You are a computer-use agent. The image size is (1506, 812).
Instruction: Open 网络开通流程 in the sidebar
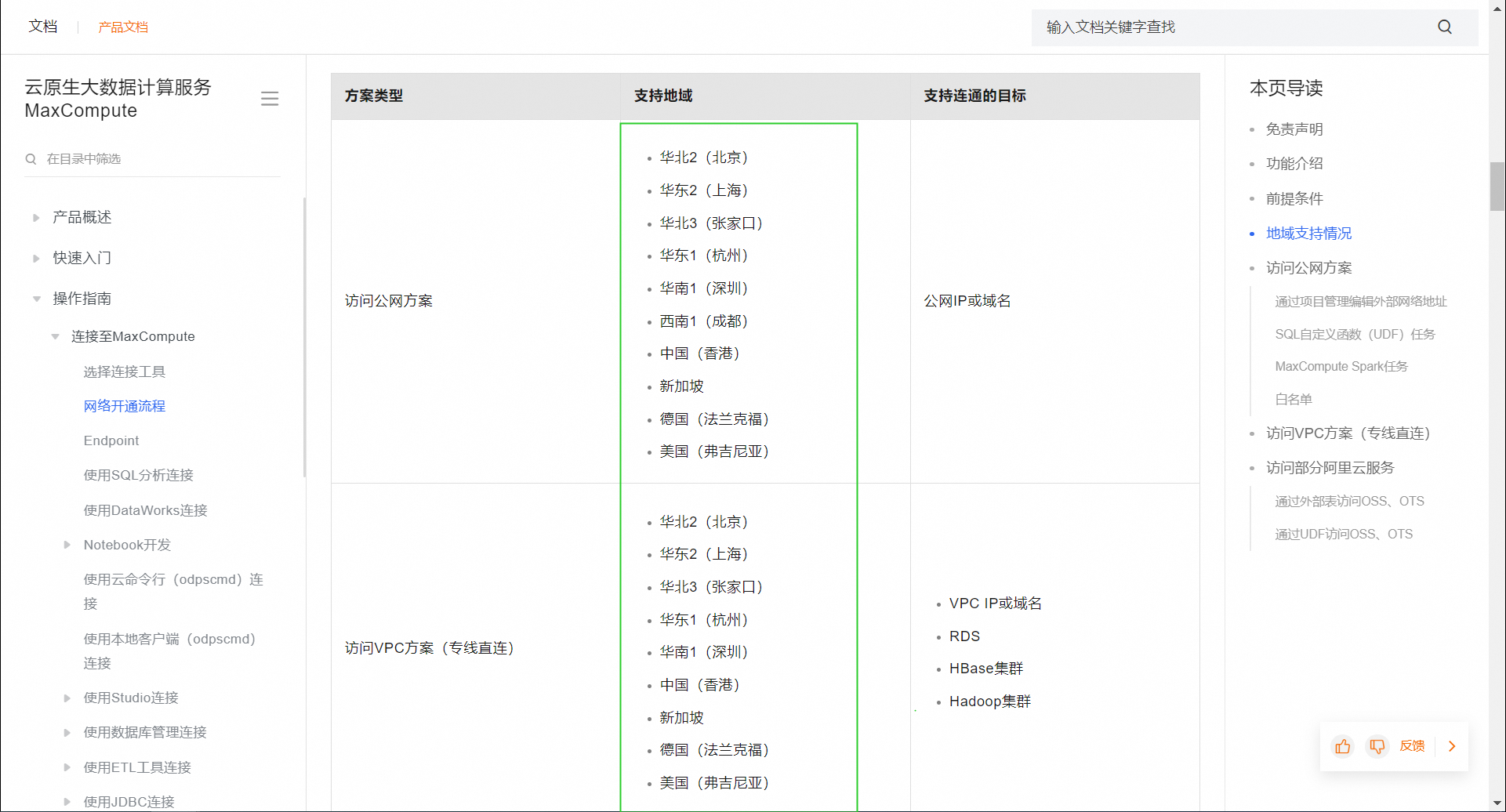point(125,406)
